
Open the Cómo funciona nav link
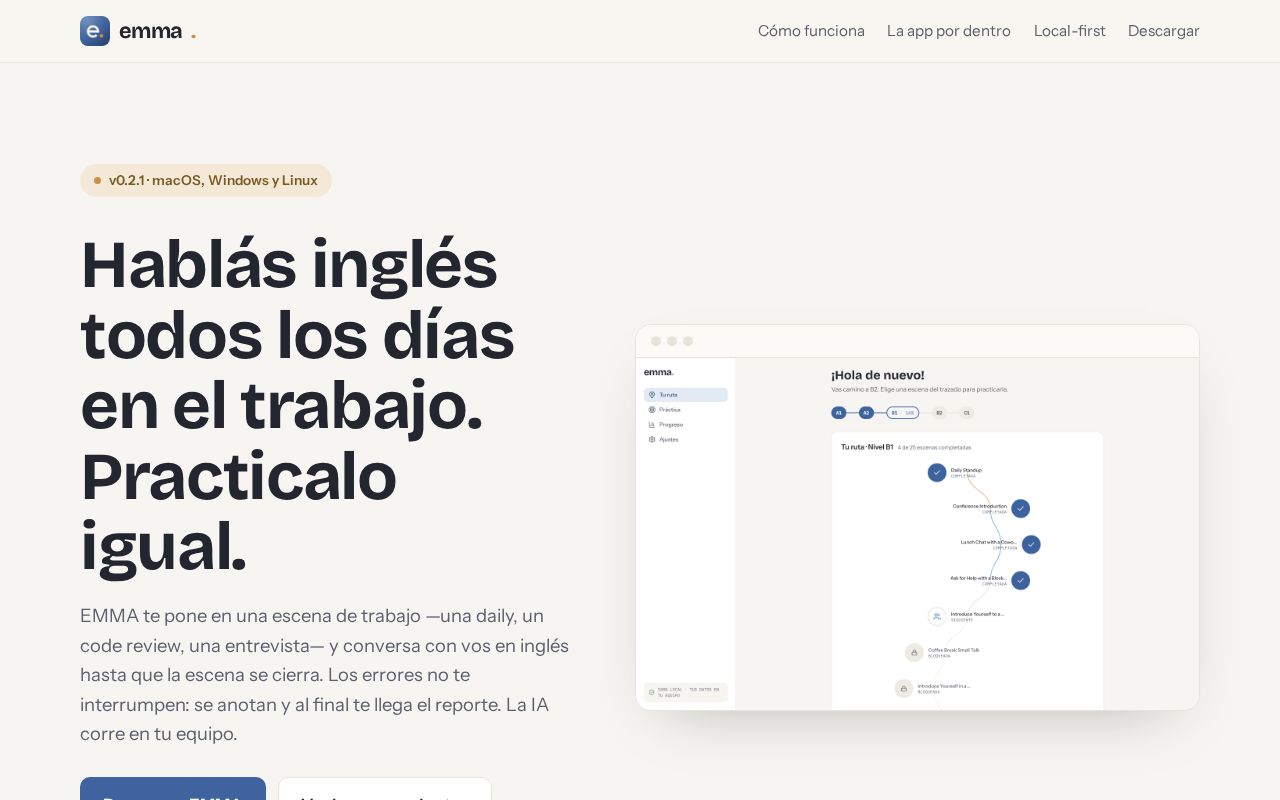[811, 31]
